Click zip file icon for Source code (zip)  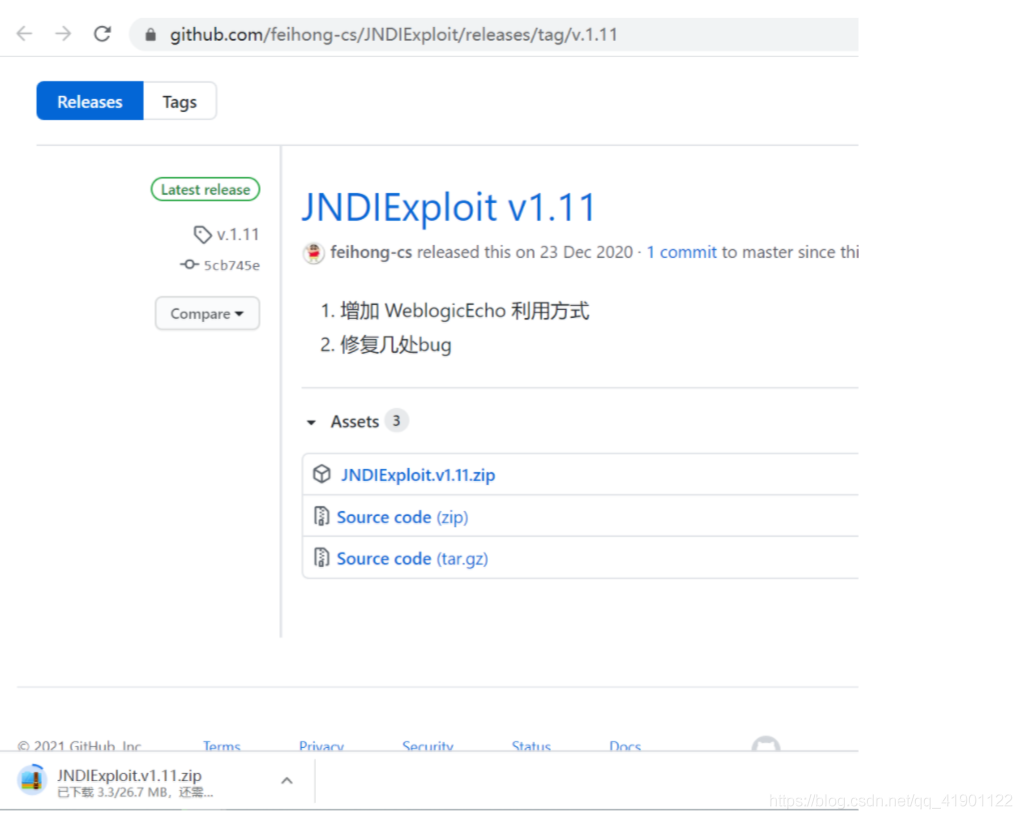pos(321,516)
